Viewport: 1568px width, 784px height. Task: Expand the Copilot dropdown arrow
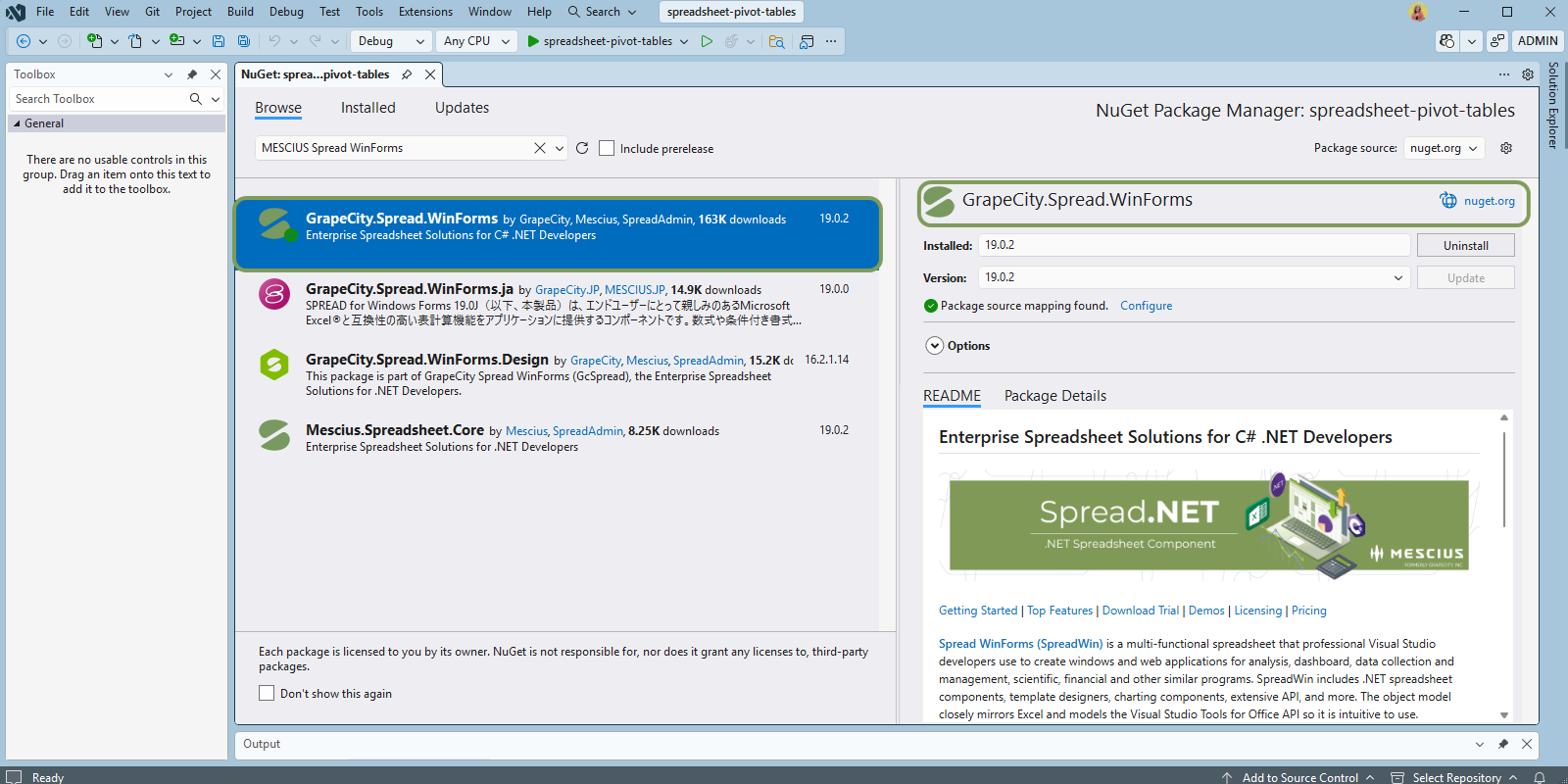pos(1471,41)
